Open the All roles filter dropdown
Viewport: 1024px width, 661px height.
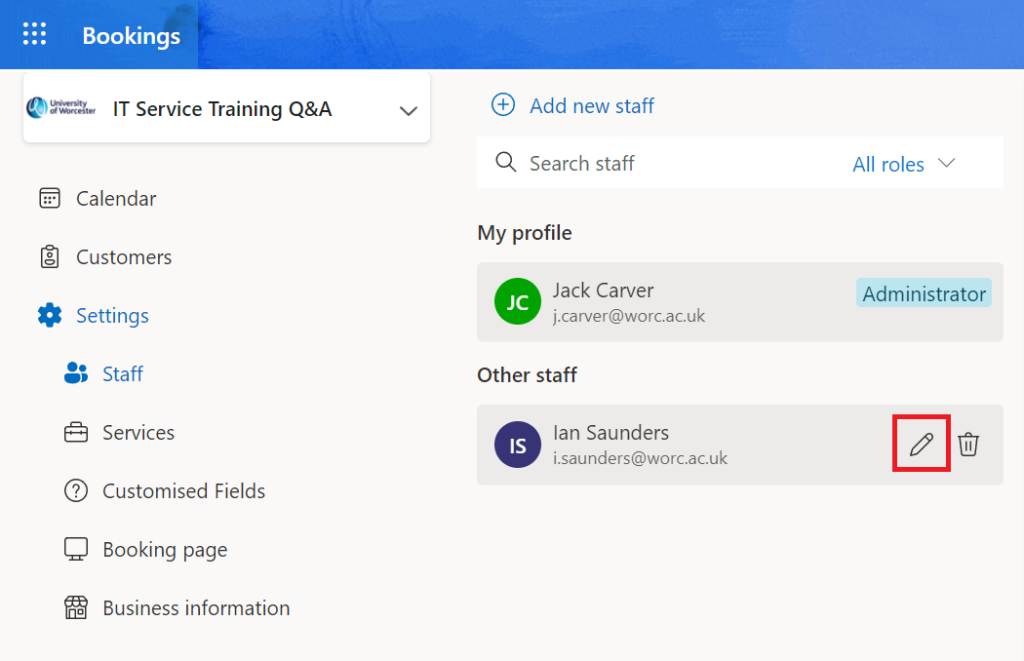[x=904, y=164]
